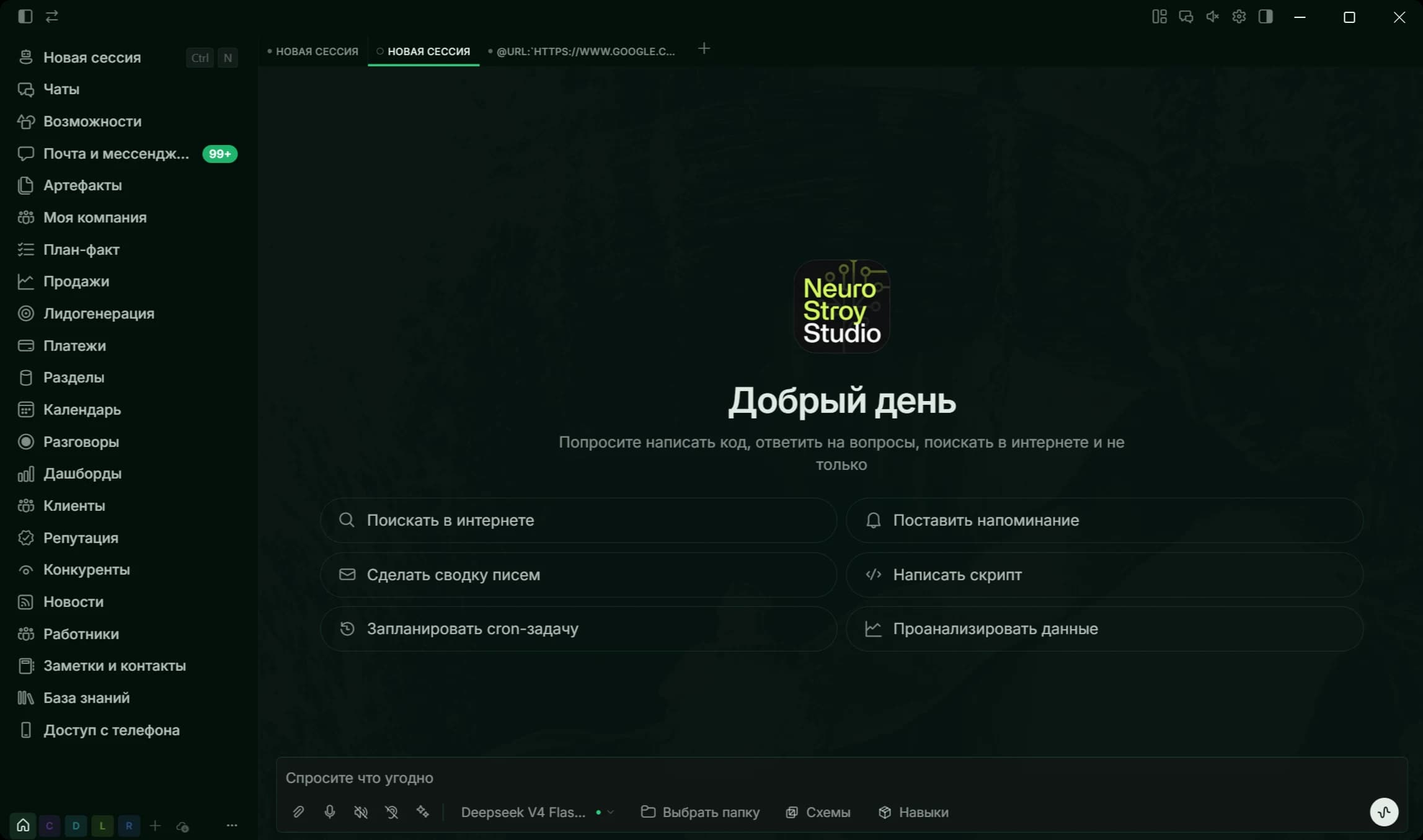Switch to workspace R
Screen dimensions: 1423x840
(129, 826)
